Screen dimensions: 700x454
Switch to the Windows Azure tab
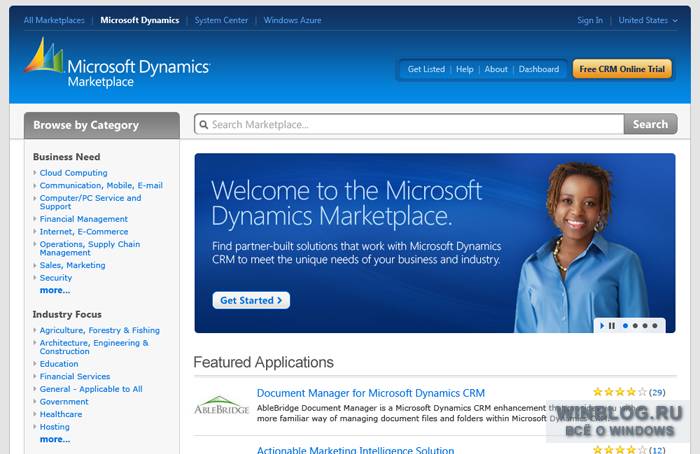click(292, 20)
